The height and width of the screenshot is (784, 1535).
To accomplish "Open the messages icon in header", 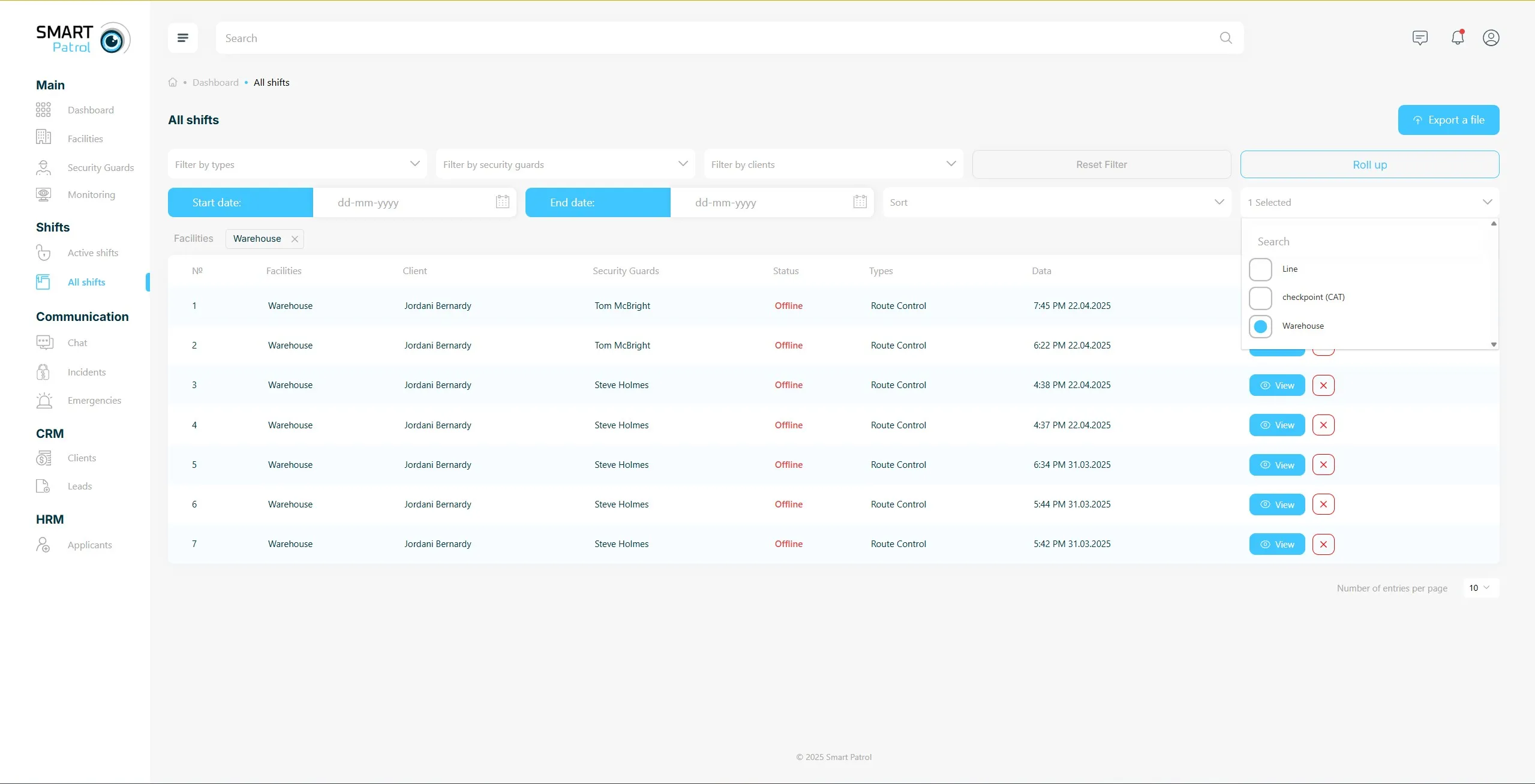I will pos(1420,38).
